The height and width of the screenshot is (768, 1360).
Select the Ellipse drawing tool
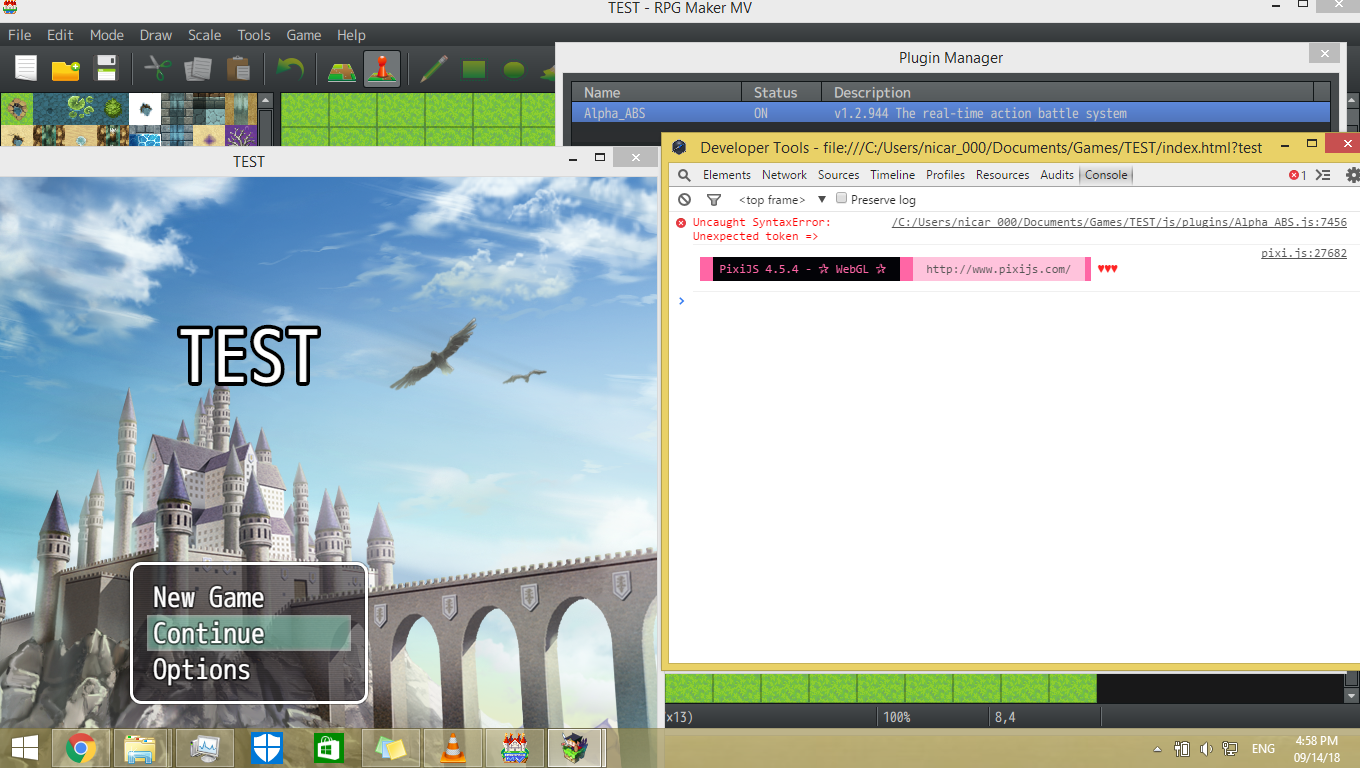[514, 69]
